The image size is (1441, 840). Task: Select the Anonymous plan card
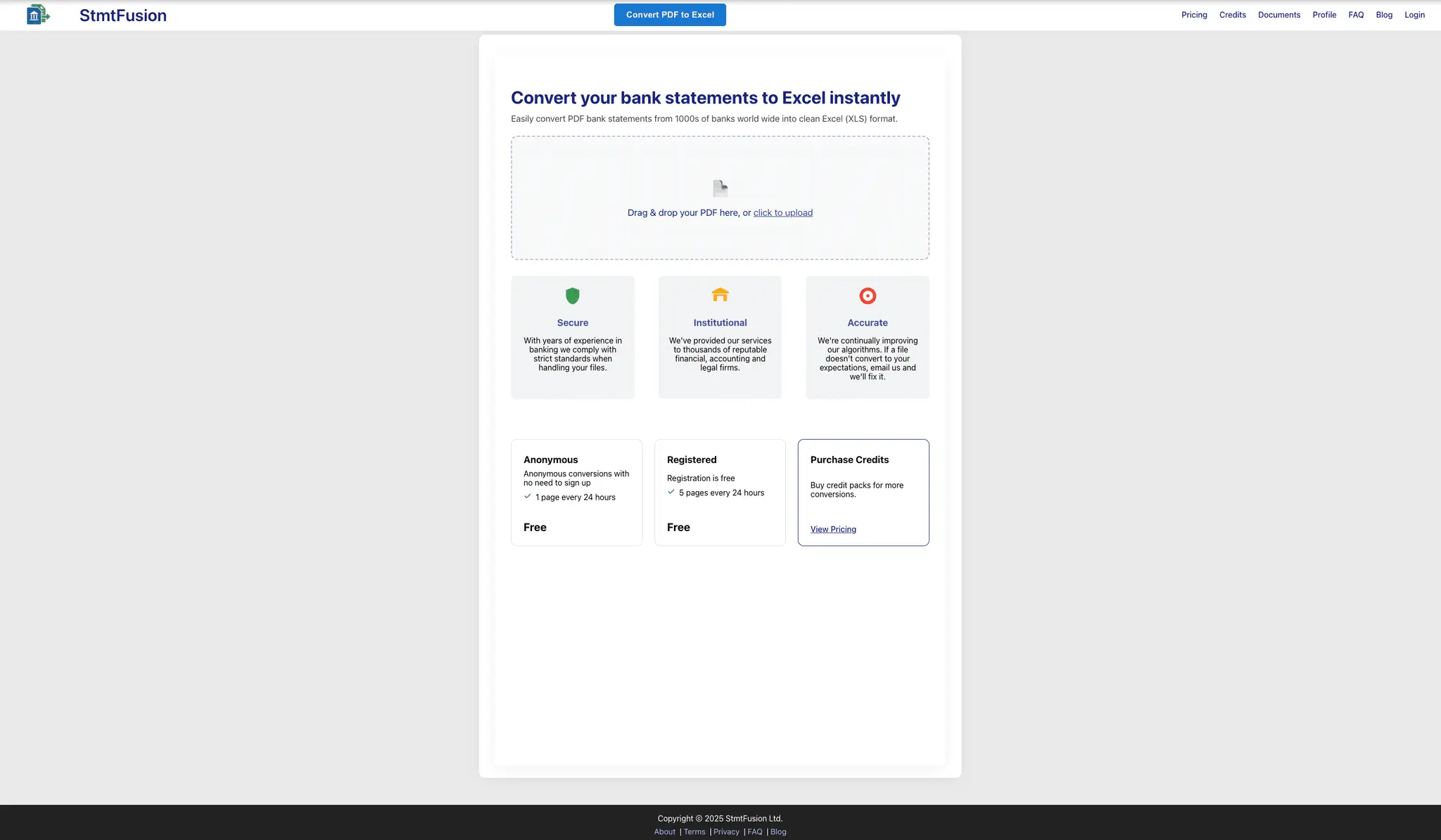(576, 492)
